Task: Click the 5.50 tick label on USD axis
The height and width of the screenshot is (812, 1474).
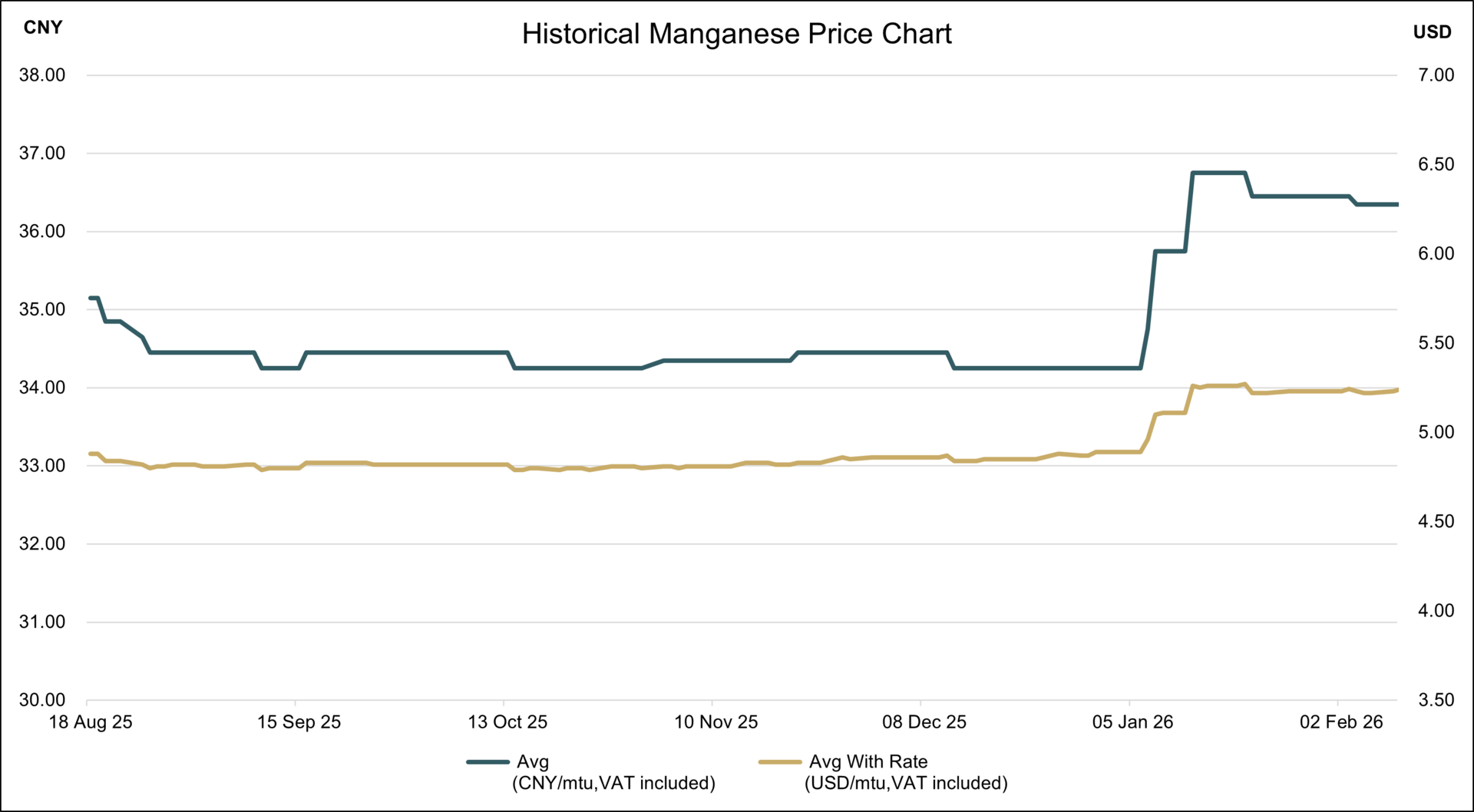Action: [1436, 343]
